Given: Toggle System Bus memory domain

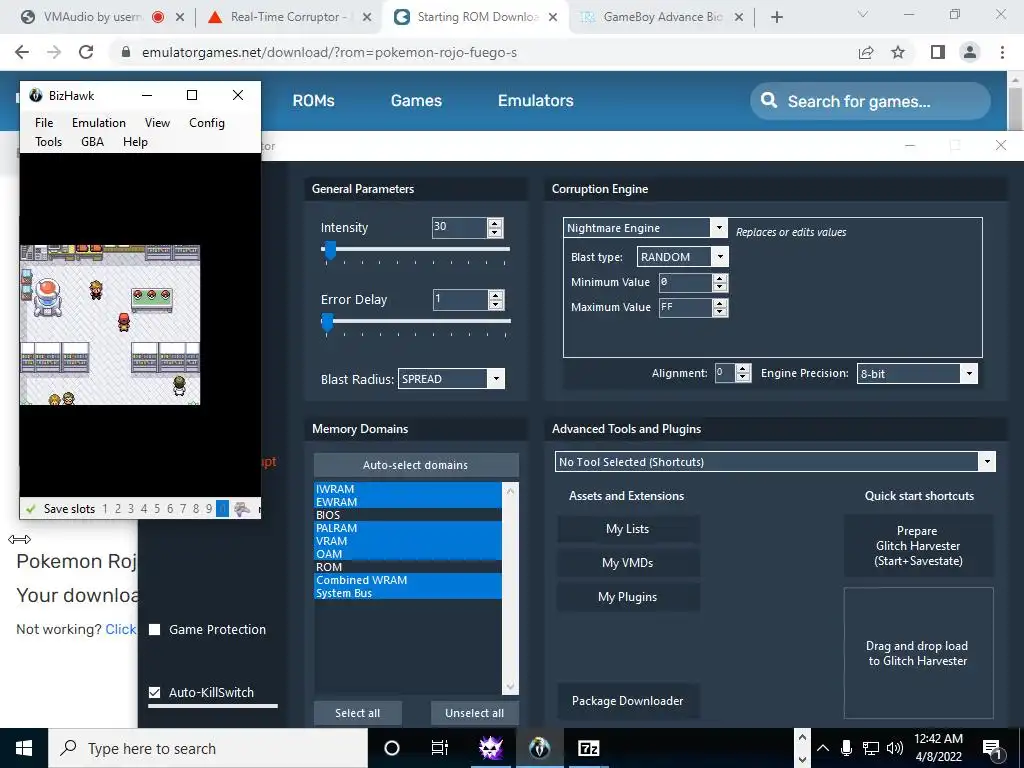Looking at the screenshot, I should point(408,593).
